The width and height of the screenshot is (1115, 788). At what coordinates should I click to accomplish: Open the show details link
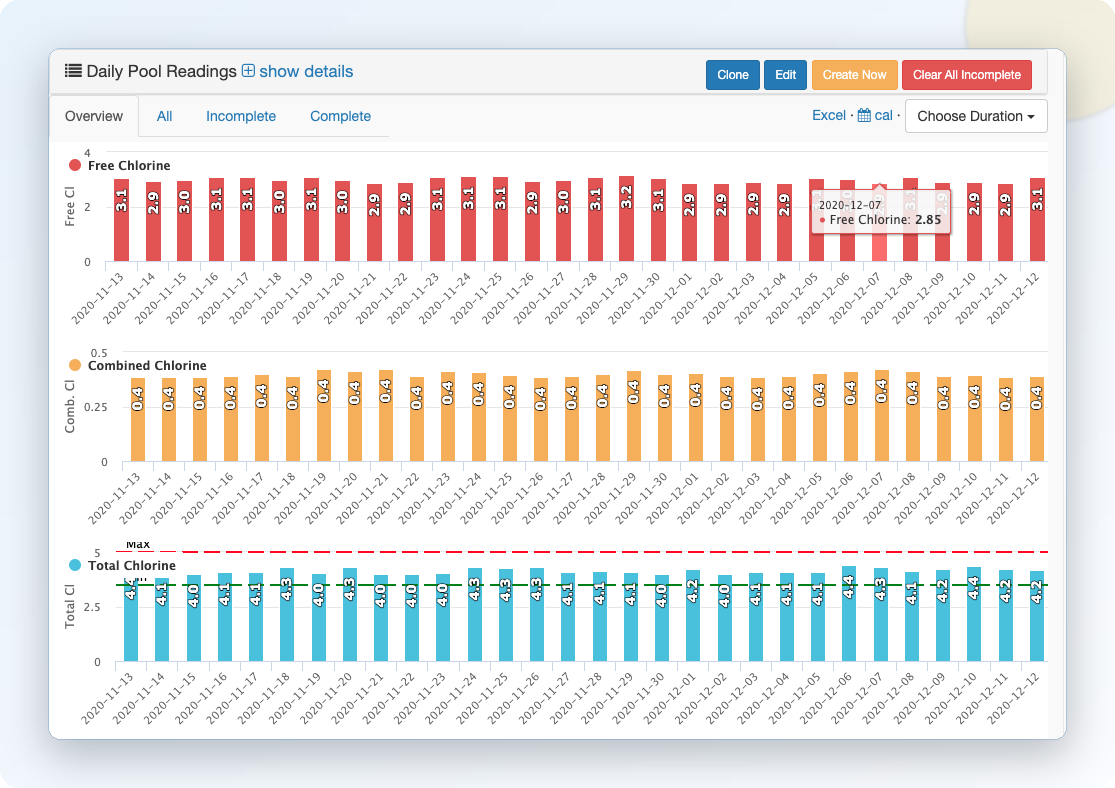306,71
